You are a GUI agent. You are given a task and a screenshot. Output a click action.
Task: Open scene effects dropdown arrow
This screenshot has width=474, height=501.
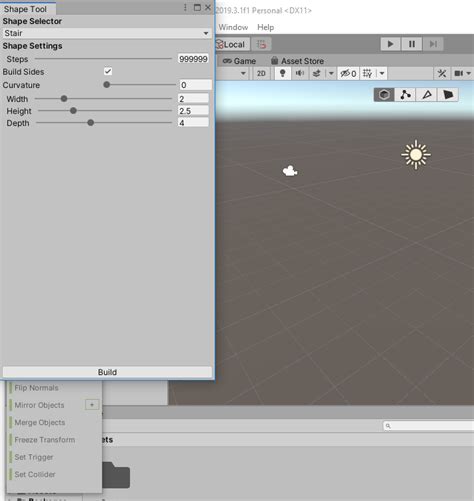331,73
